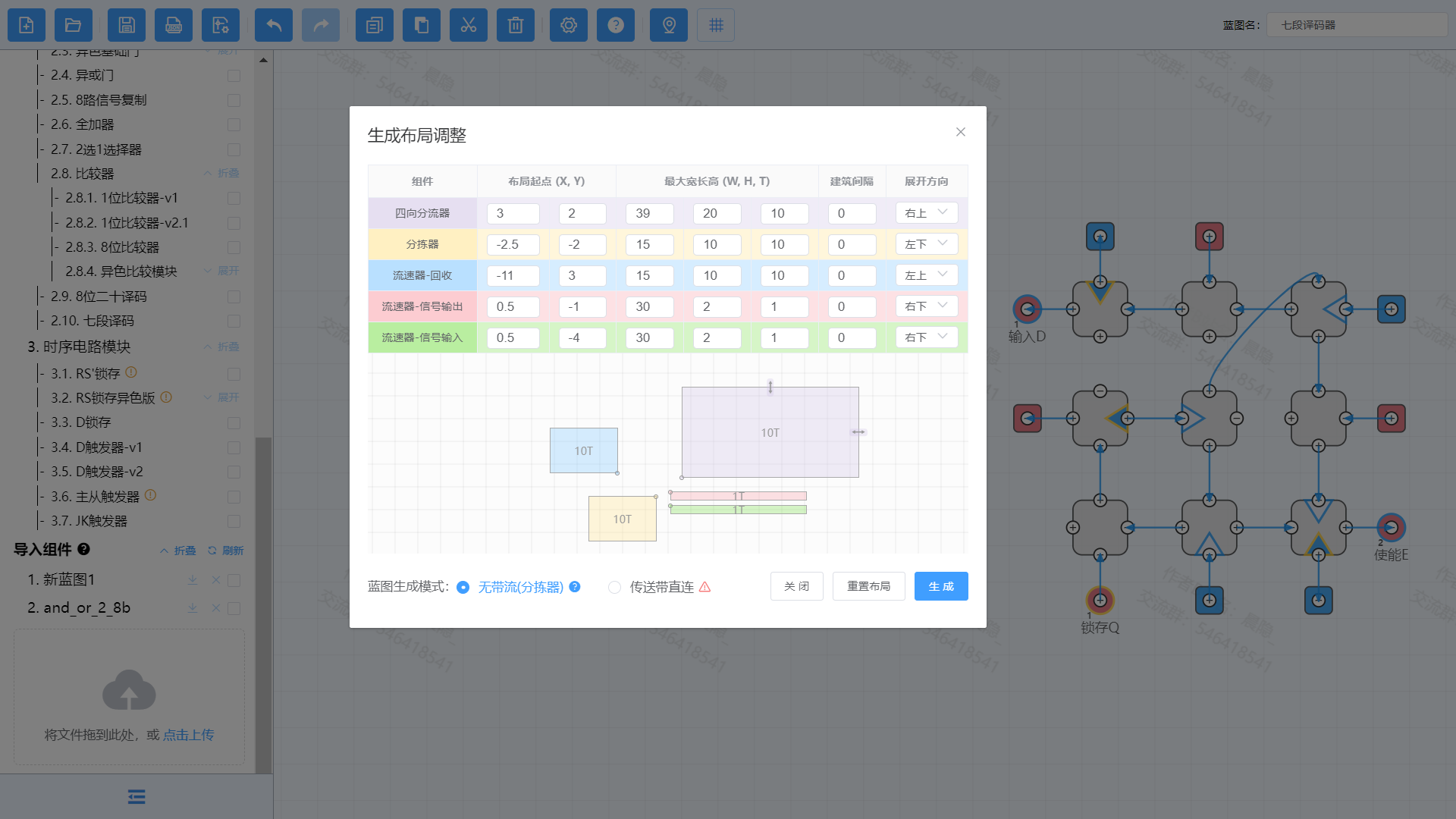The image size is (1456, 819).
Task: Check the box for 2.6. 全加器
Action: pyautogui.click(x=234, y=124)
